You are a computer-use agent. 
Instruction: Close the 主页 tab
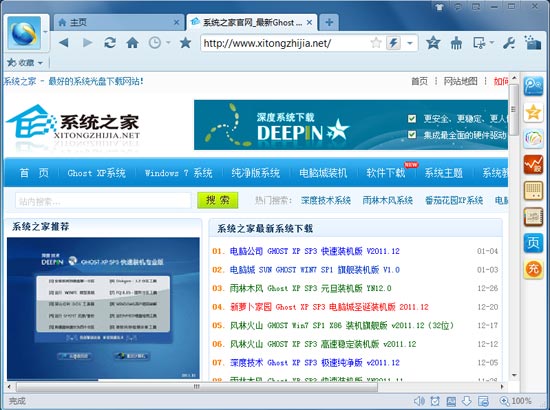(x=177, y=22)
